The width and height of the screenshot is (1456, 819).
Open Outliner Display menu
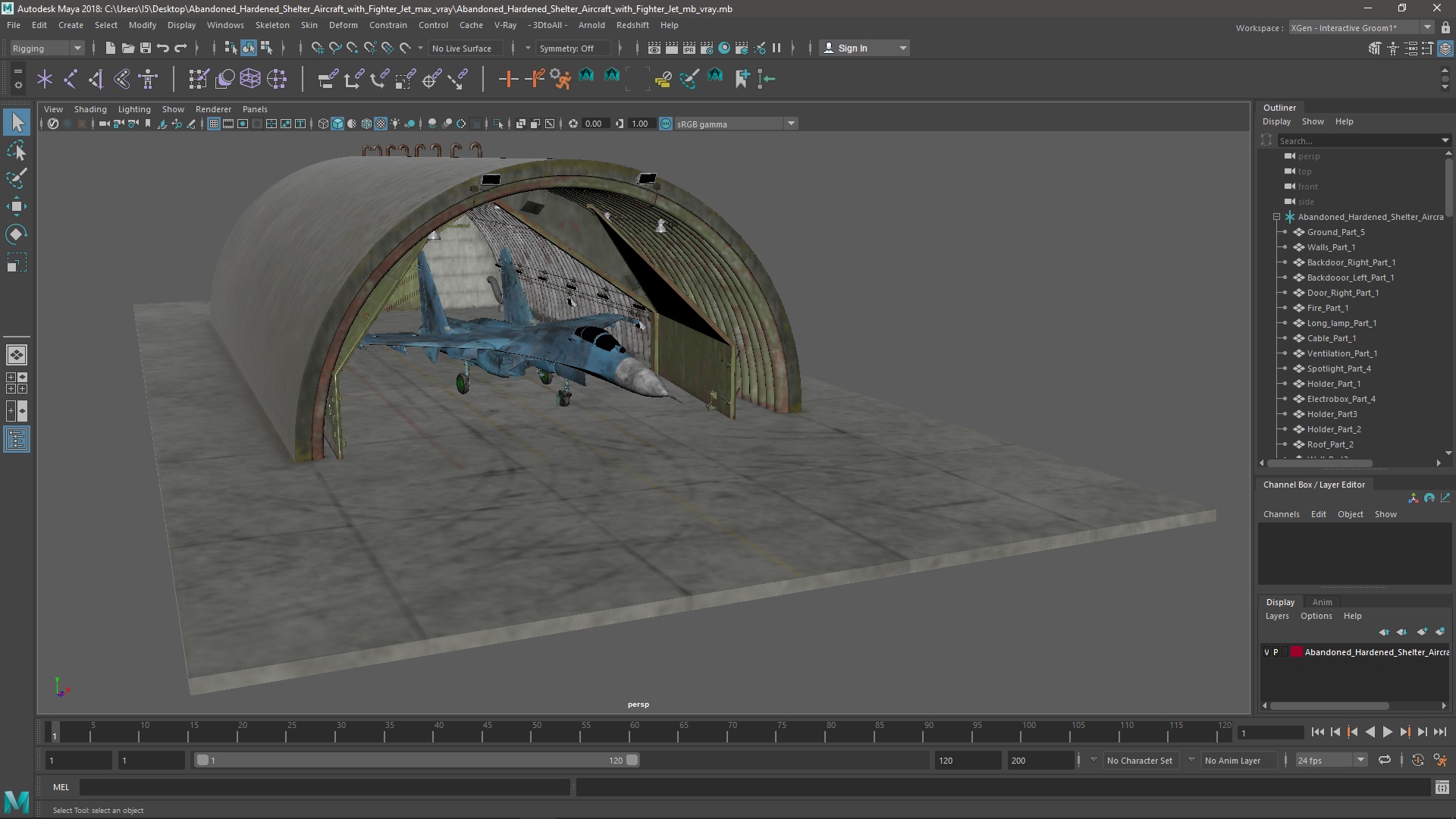[x=1276, y=121]
